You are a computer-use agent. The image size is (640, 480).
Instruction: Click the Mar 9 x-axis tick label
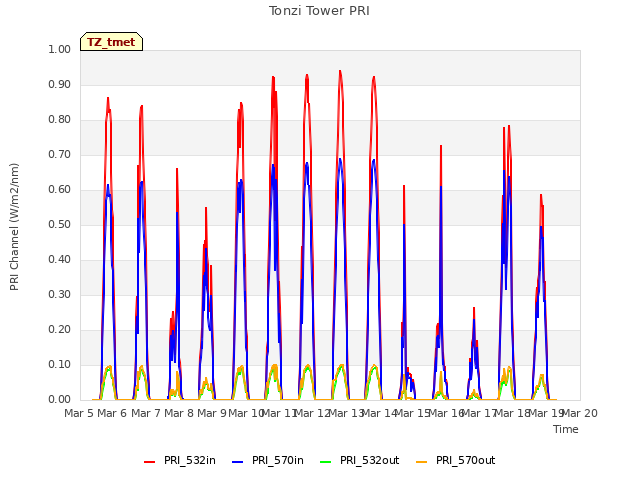pos(212,413)
